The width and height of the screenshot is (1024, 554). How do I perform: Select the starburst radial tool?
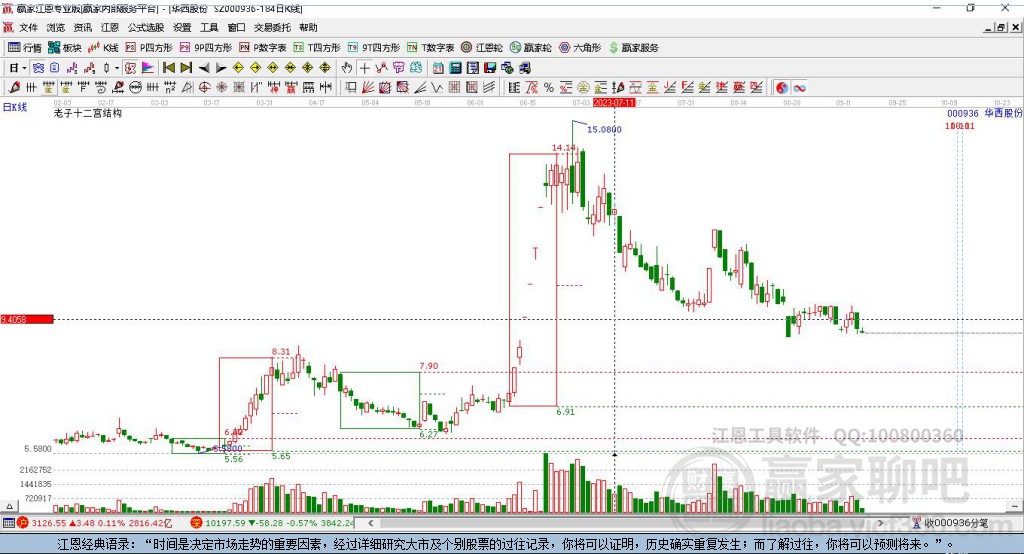point(221,88)
